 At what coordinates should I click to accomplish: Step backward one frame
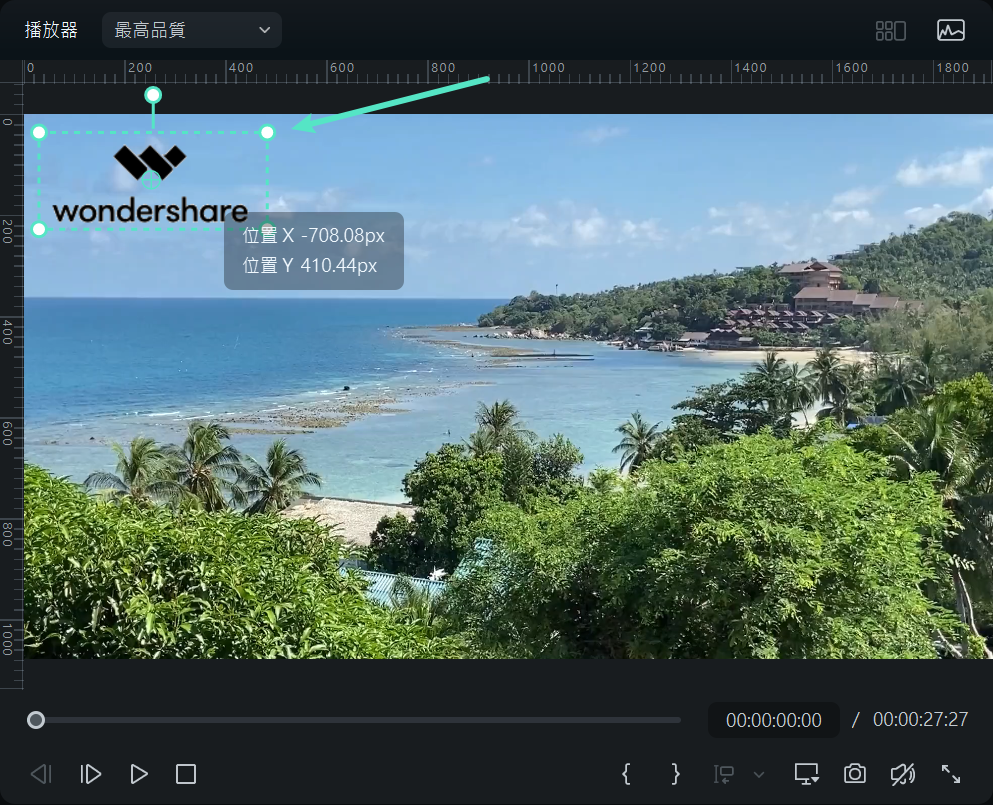(x=40, y=773)
